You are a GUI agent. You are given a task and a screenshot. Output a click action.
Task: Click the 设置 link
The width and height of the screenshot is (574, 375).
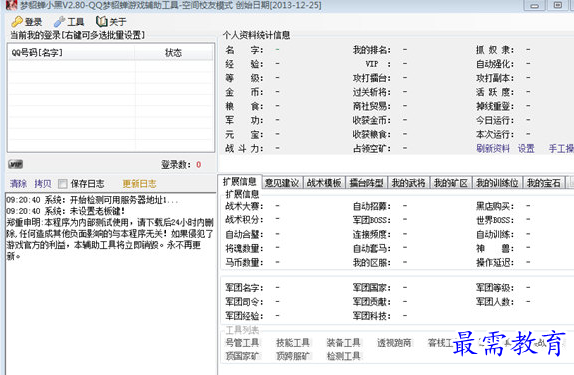click(526, 148)
